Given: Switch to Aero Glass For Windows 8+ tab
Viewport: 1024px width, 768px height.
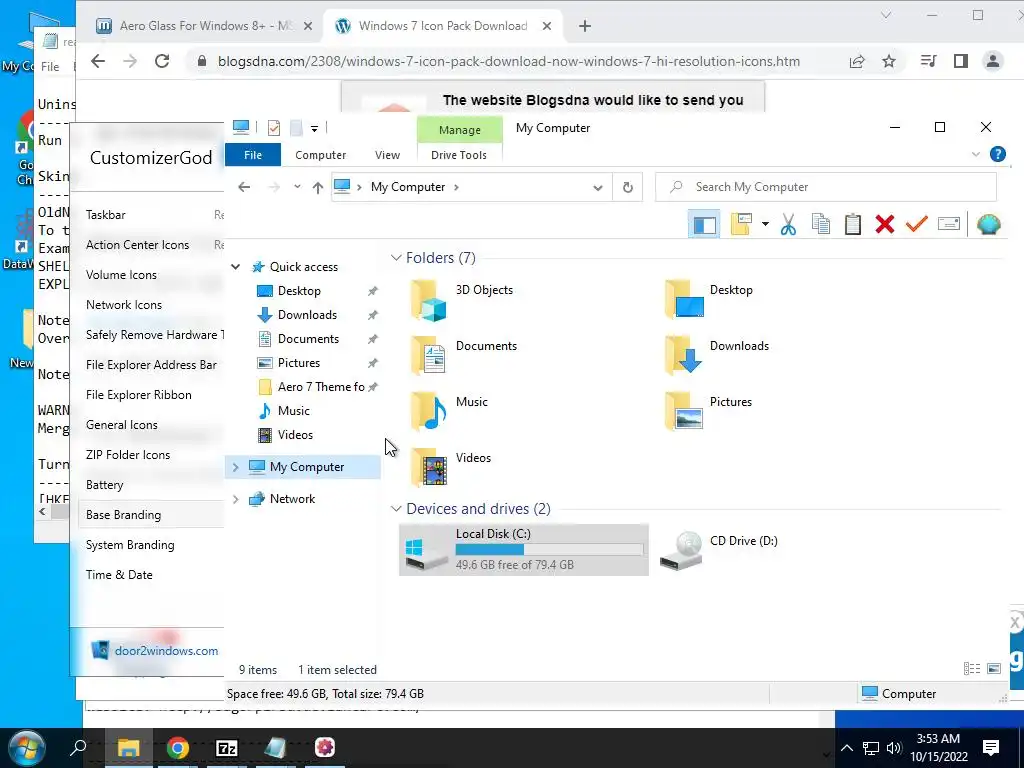Looking at the screenshot, I should pyautogui.click(x=204, y=26).
